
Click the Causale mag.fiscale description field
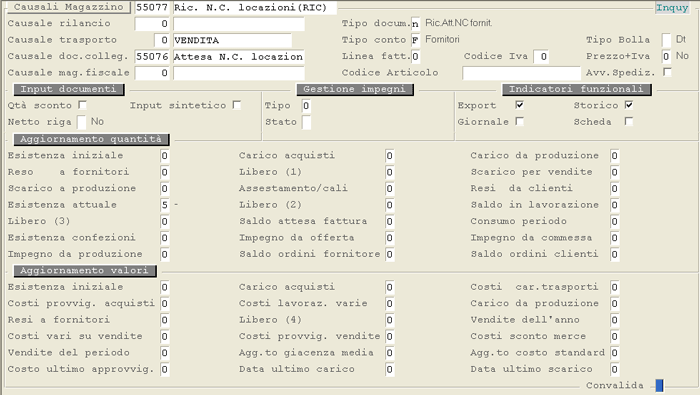[x=238, y=73]
